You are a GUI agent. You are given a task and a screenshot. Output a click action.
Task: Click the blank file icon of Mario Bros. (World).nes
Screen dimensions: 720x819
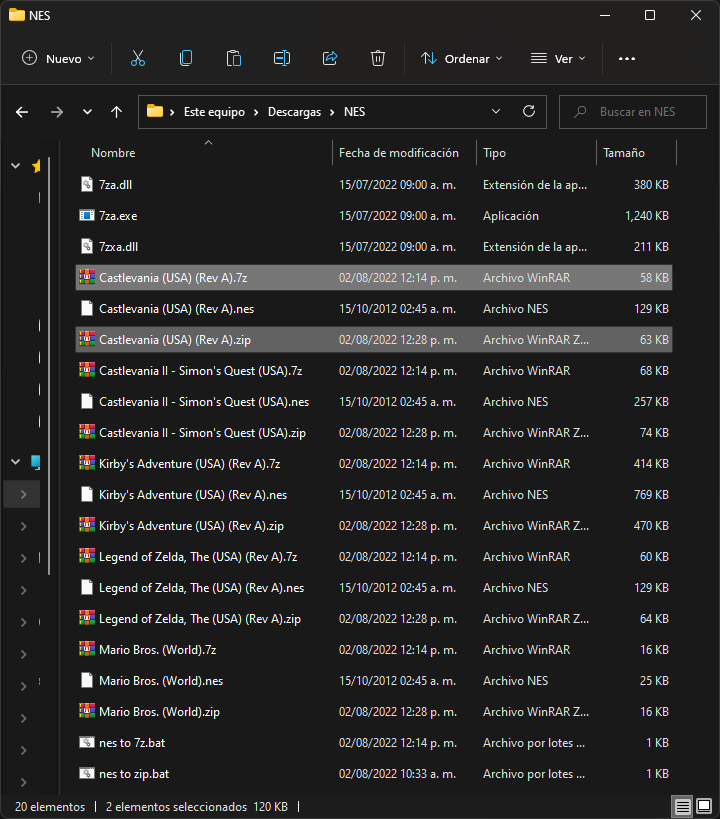(x=87, y=680)
